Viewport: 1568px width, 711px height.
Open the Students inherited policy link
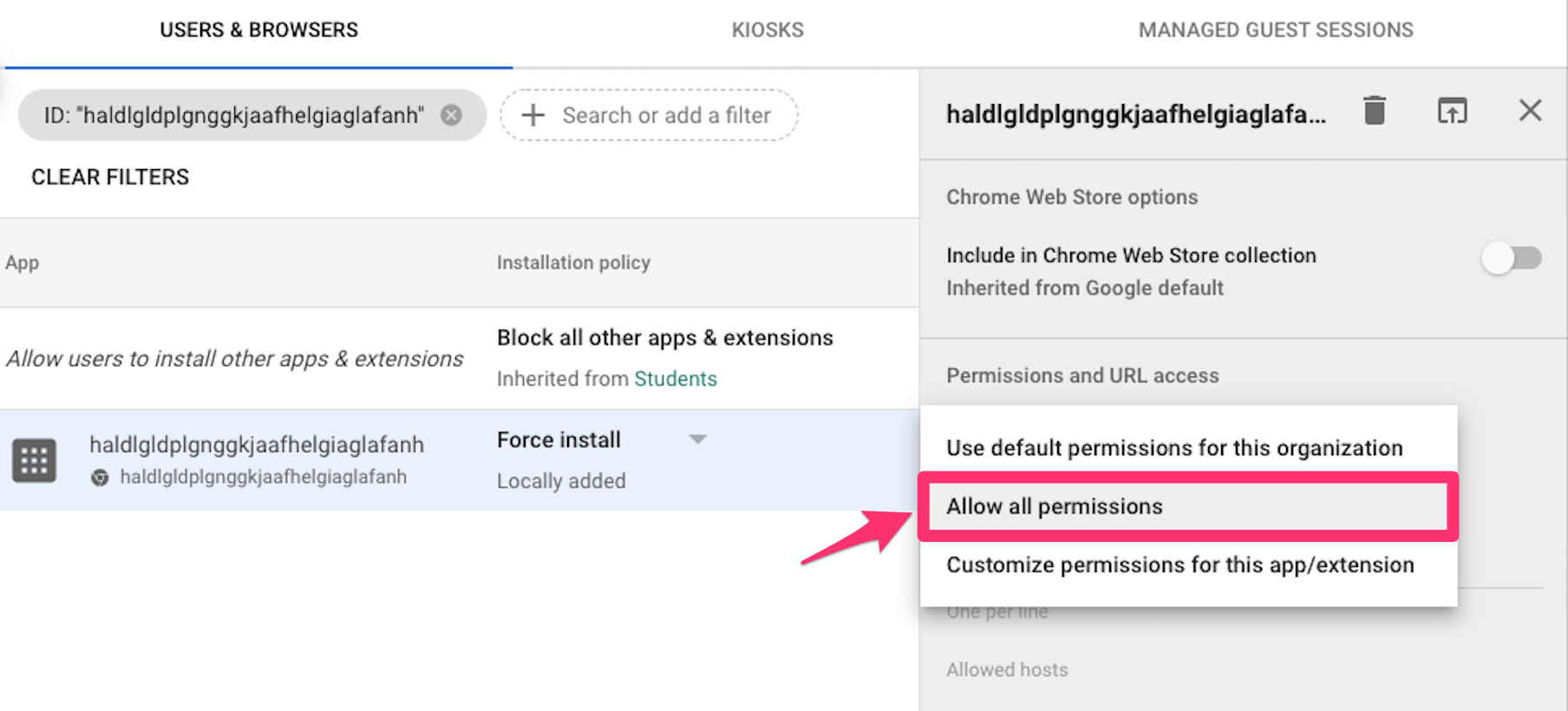coord(675,379)
